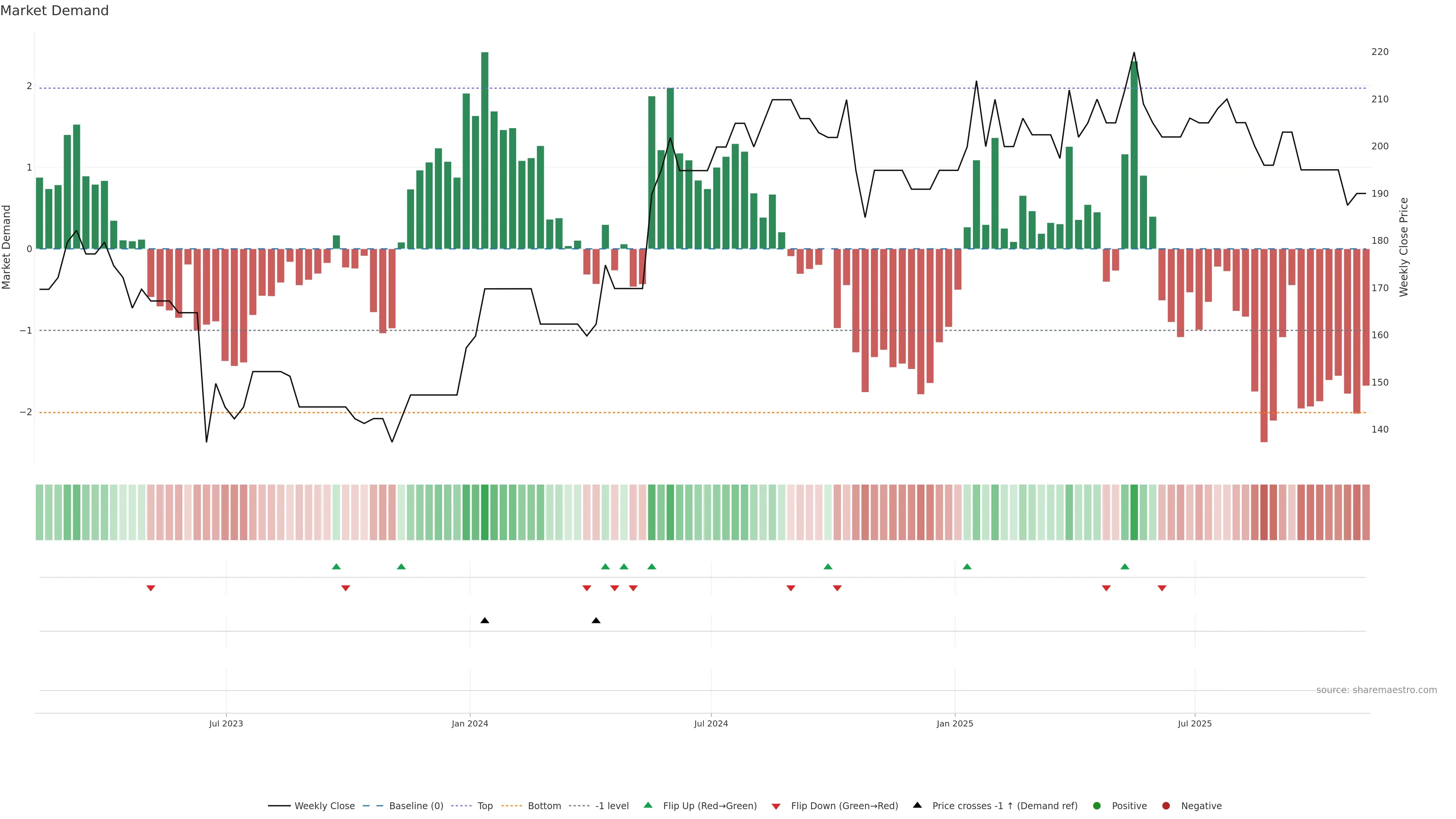Image resolution: width=1456 pixels, height=819 pixels.
Task: Click the Market Demand chart title
Action: [x=54, y=11]
